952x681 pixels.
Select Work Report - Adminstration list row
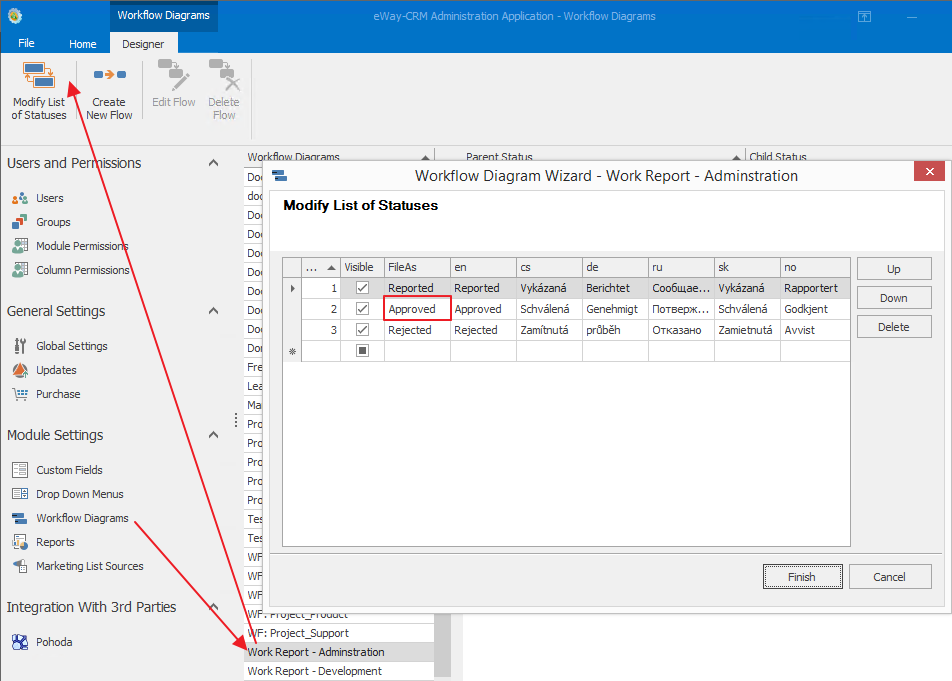click(x=339, y=652)
